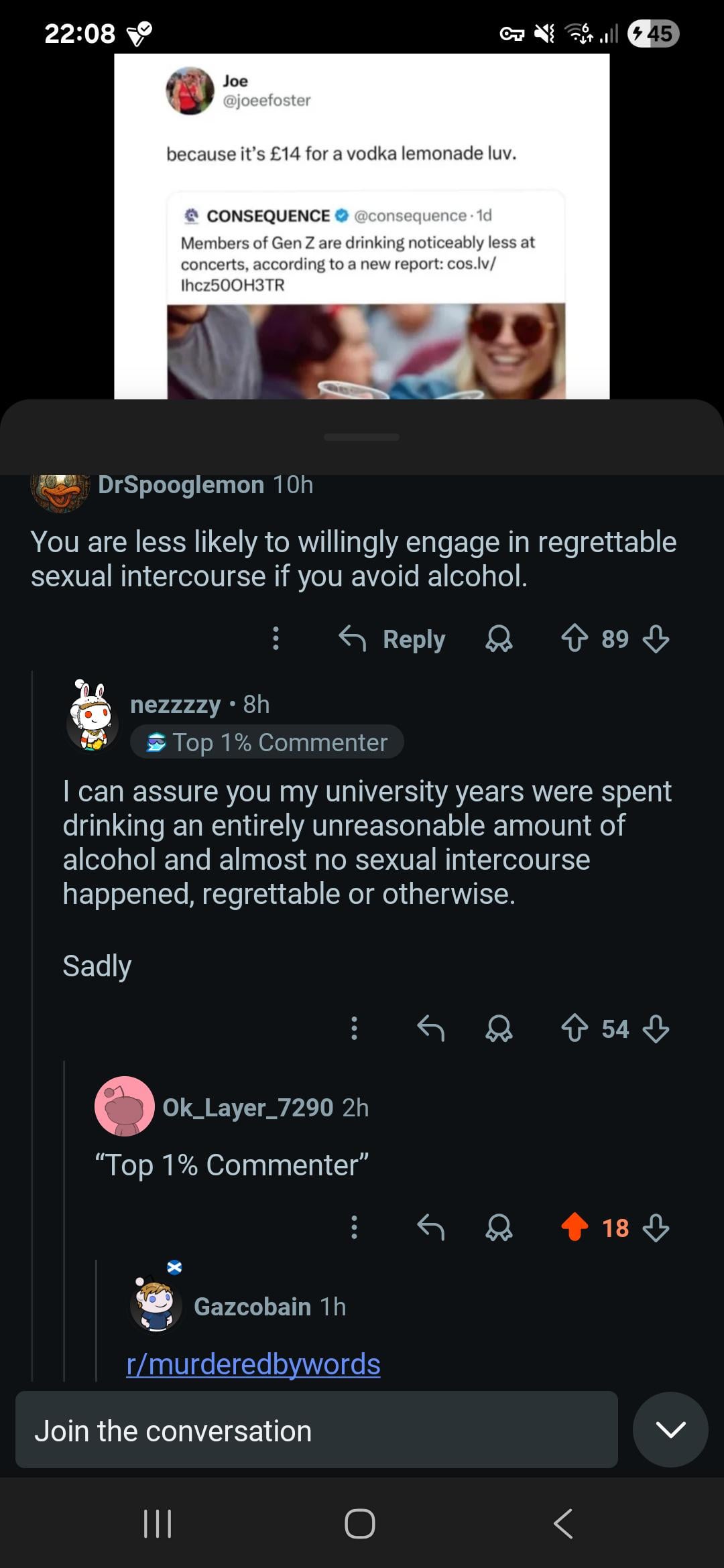Downvote nezzzzy's comment
724x1568 pixels.
(656, 1028)
